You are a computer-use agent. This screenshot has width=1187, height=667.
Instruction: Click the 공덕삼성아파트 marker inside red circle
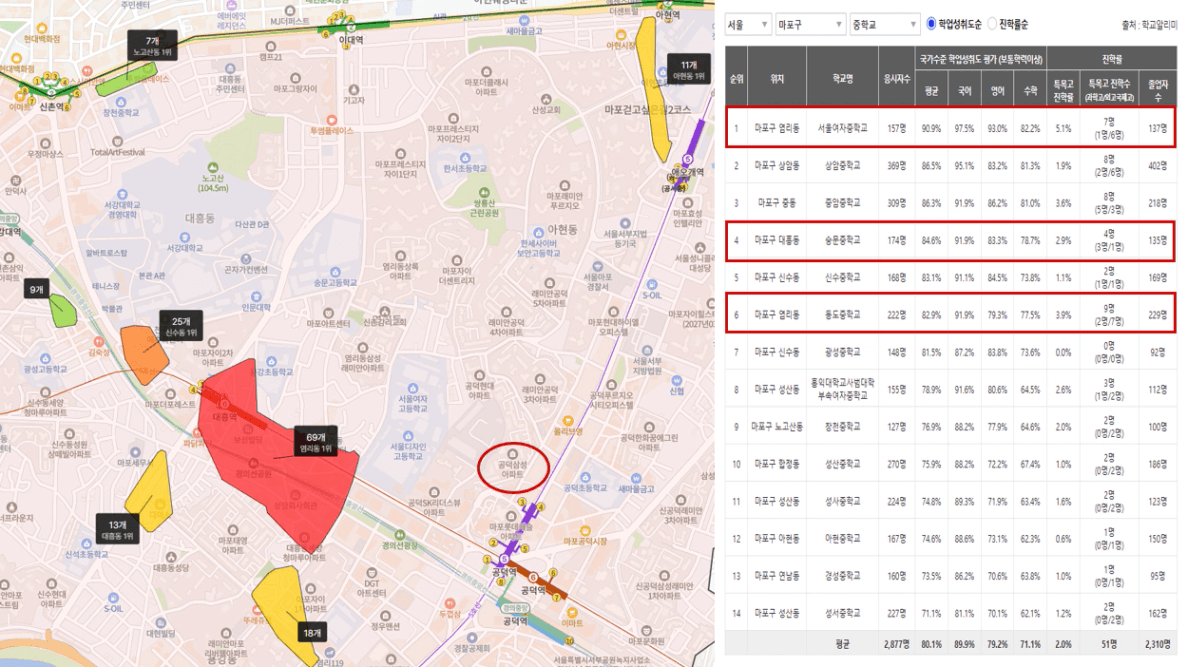coord(512,454)
